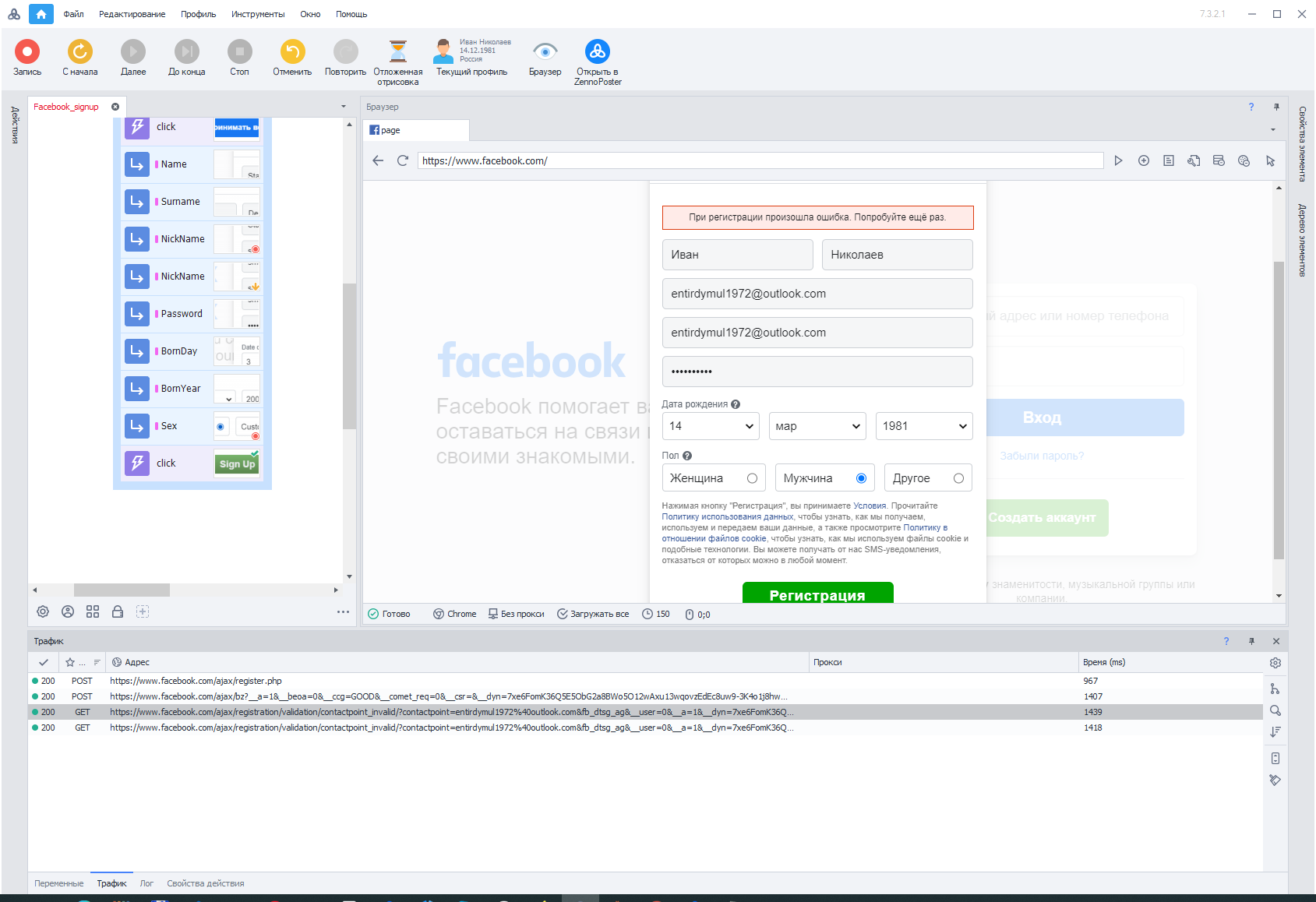Image resolution: width=1316 pixels, height=902 pixels.
Task: Open Политику использования данных link
Action: (x=728, y=516)
